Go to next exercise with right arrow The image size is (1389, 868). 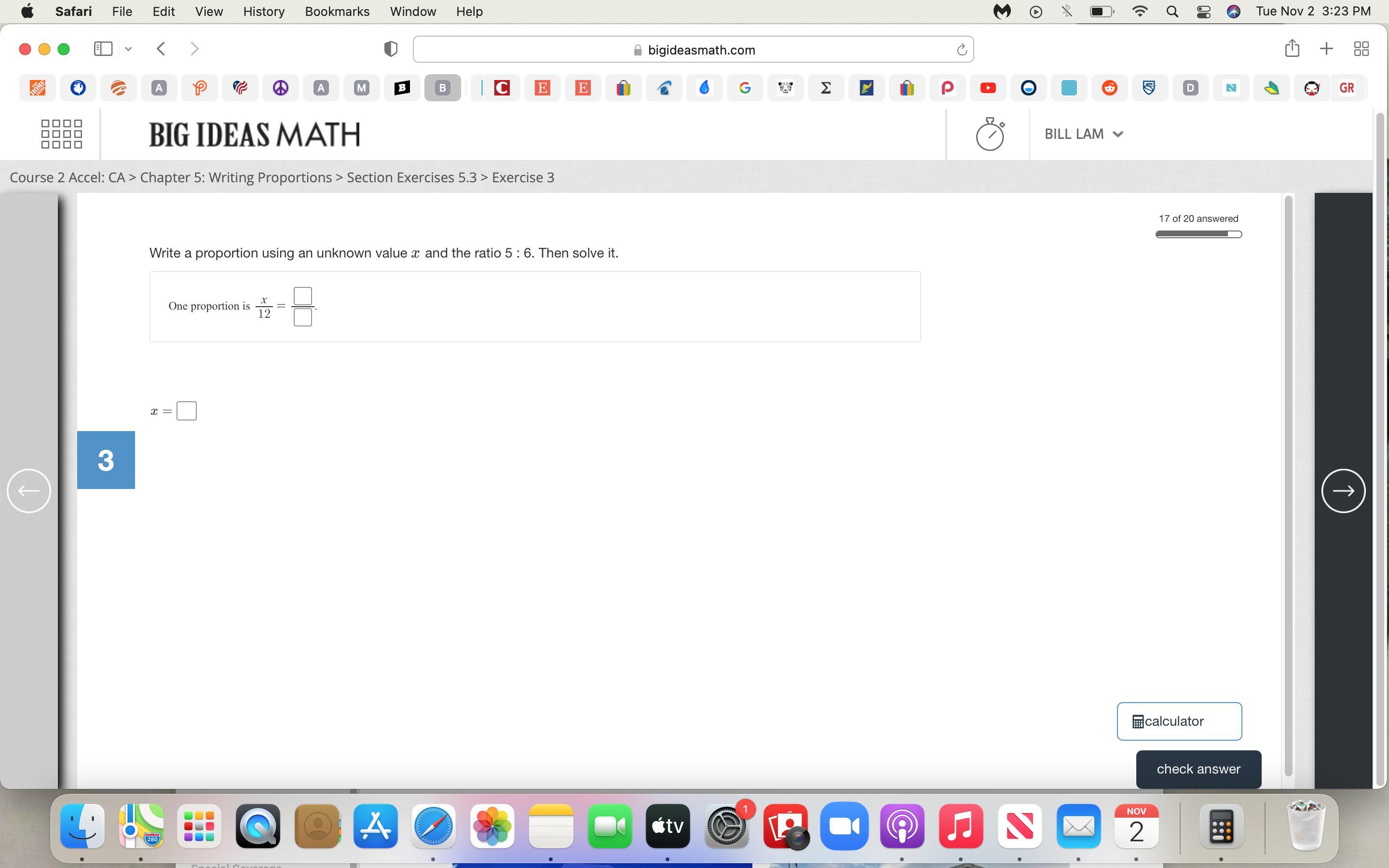pyautogui.click(x=1343, y=491)
